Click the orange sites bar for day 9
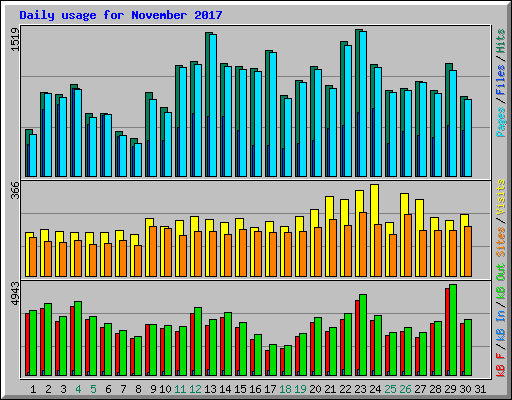 click(153, 252)
